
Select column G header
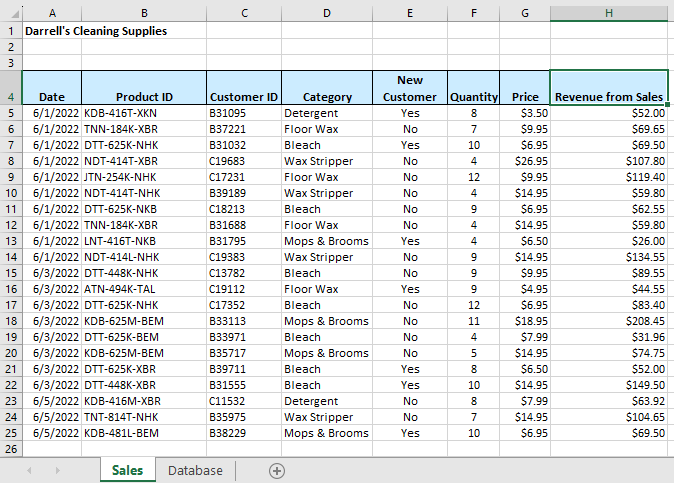525,13
